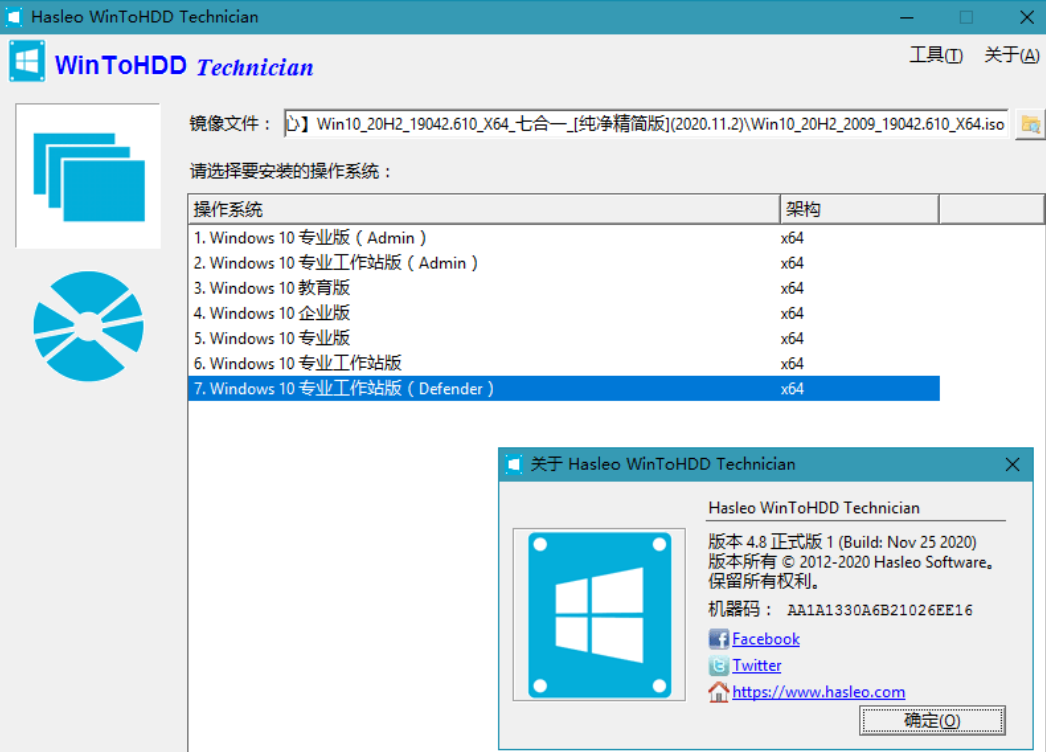The width and height of the screenshot is (1046, 752).
Task: Select the disc icon in the left sidebar
Action: coord(88,326)
